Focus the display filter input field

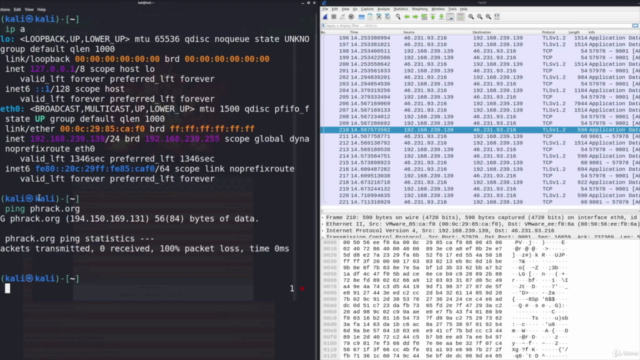coord(478,26)
